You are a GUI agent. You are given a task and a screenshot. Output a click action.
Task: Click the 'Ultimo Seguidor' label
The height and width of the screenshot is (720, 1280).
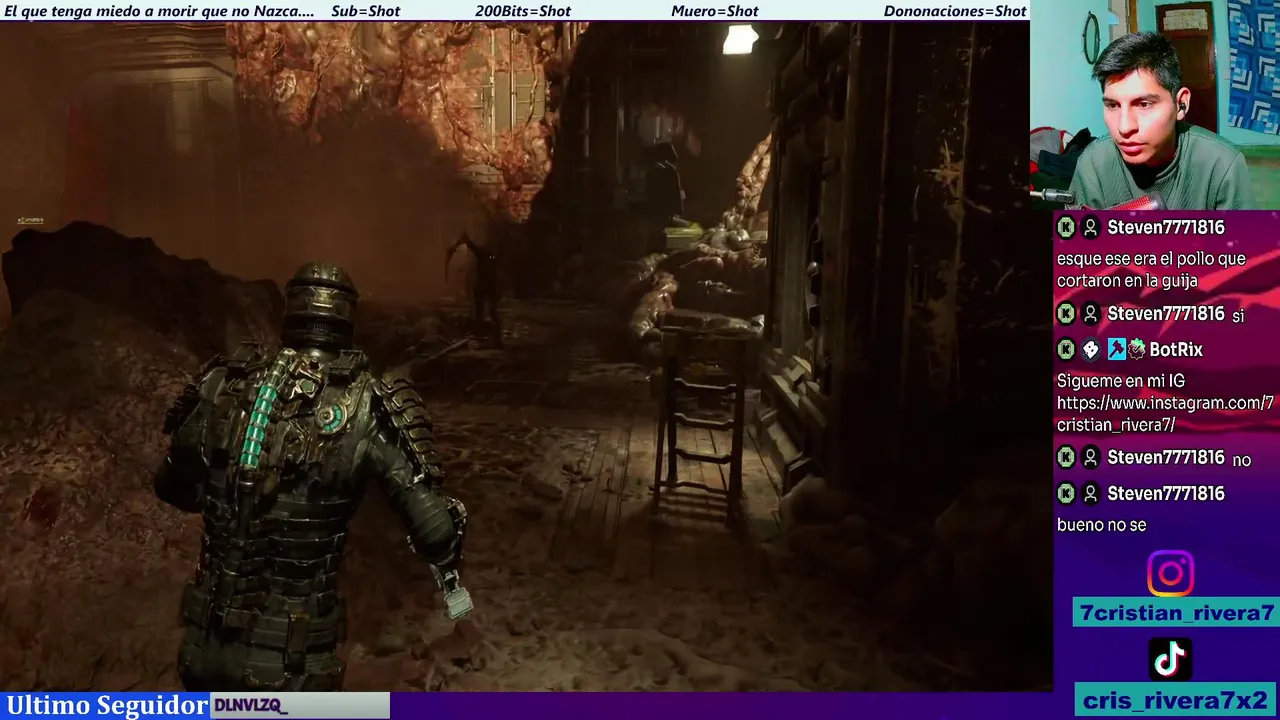[x=107, y=705]
